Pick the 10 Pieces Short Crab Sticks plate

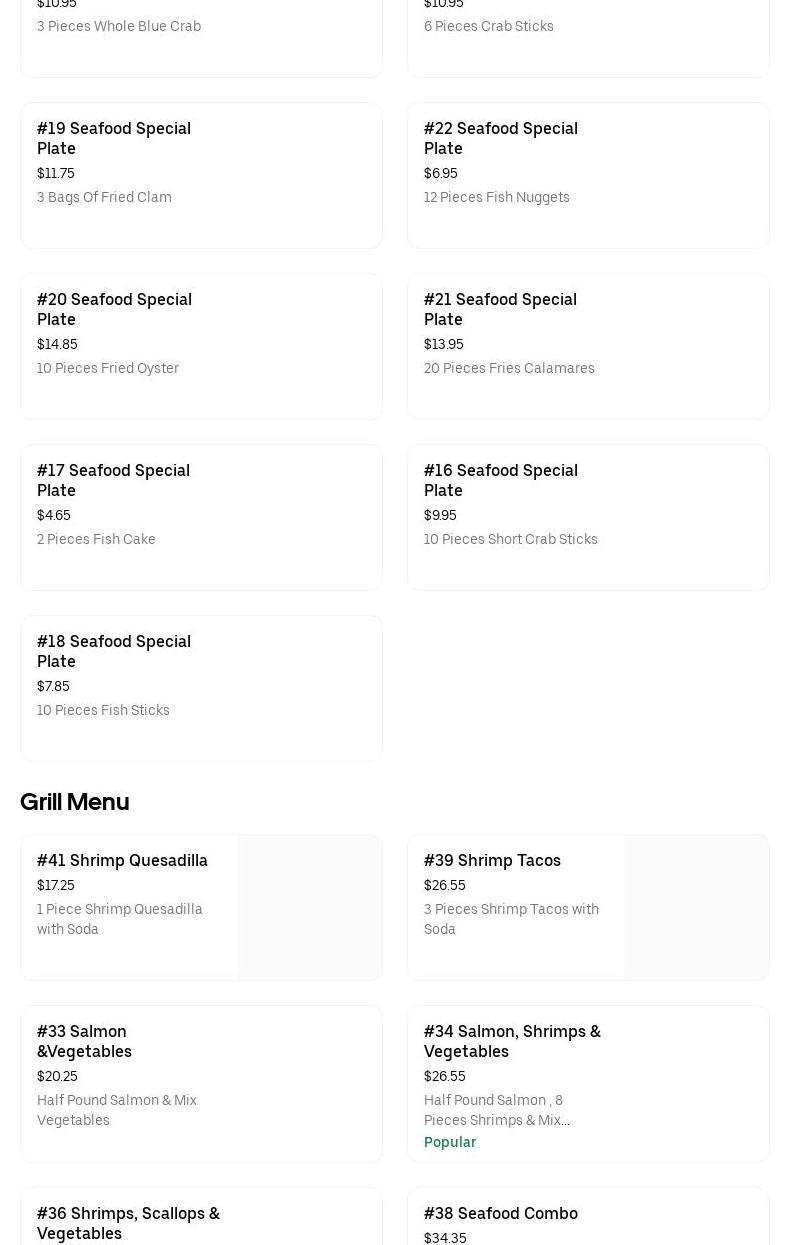click(x=588, y=517)
